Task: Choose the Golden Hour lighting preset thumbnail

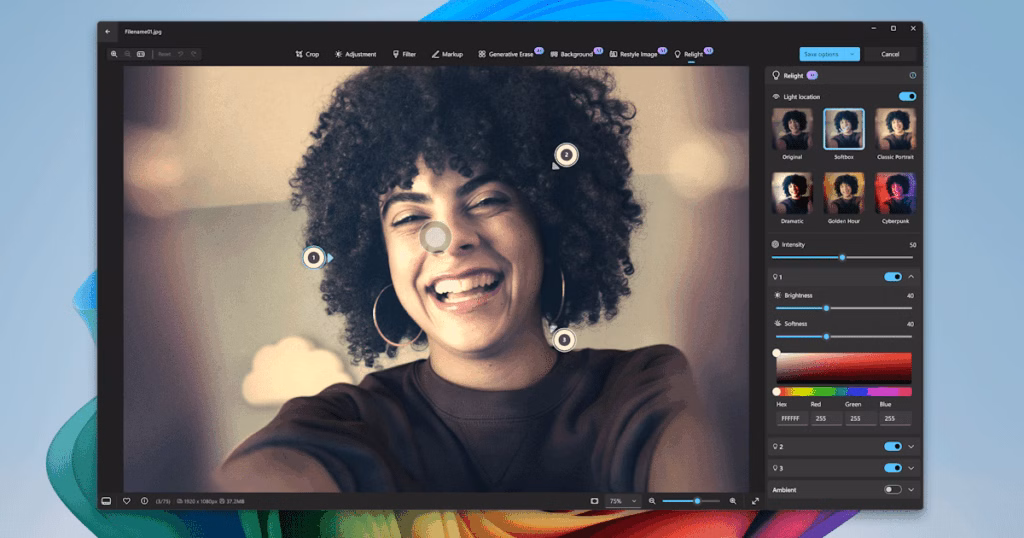Action: tap(843, 195)
